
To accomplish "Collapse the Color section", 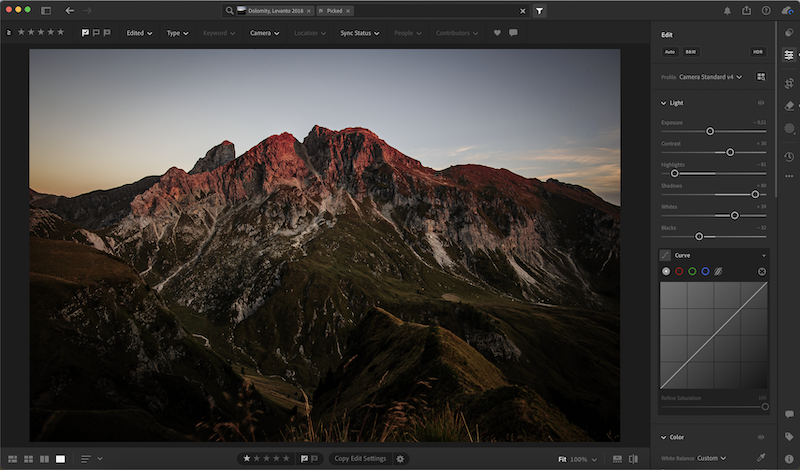I will click(x=663, y=437).
